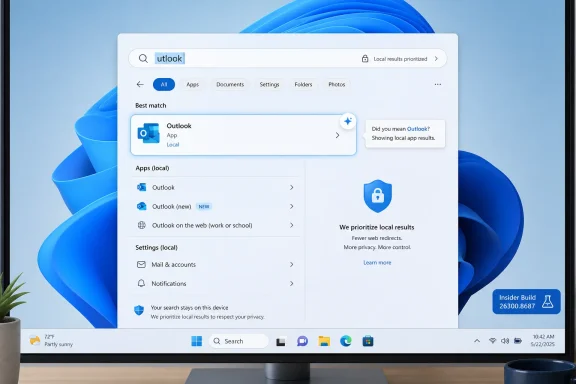Click the Best match heading

click(151, 105)
